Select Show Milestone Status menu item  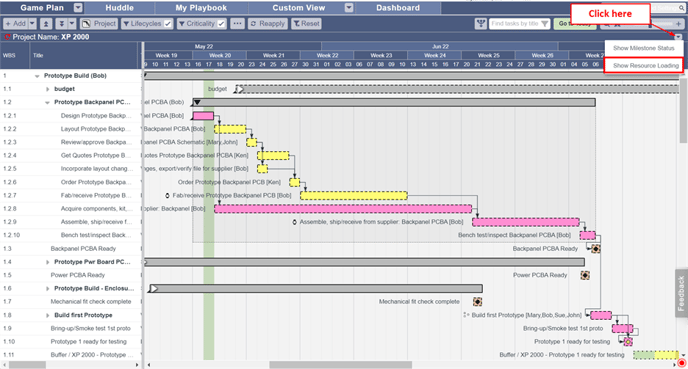(644, 48)
